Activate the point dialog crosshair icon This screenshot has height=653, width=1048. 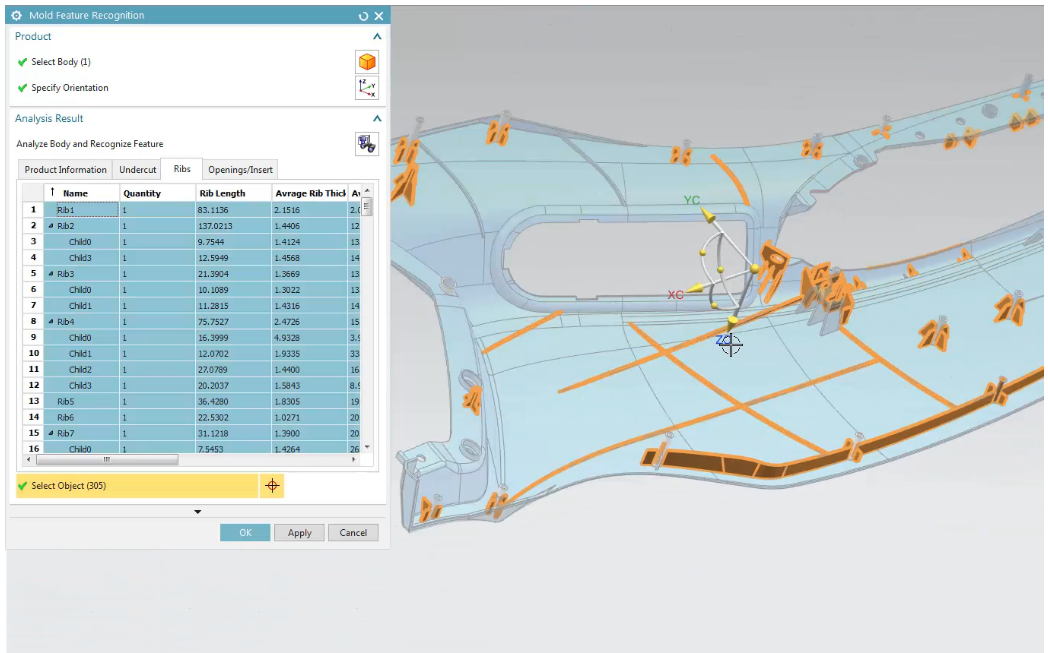point(271,485)
